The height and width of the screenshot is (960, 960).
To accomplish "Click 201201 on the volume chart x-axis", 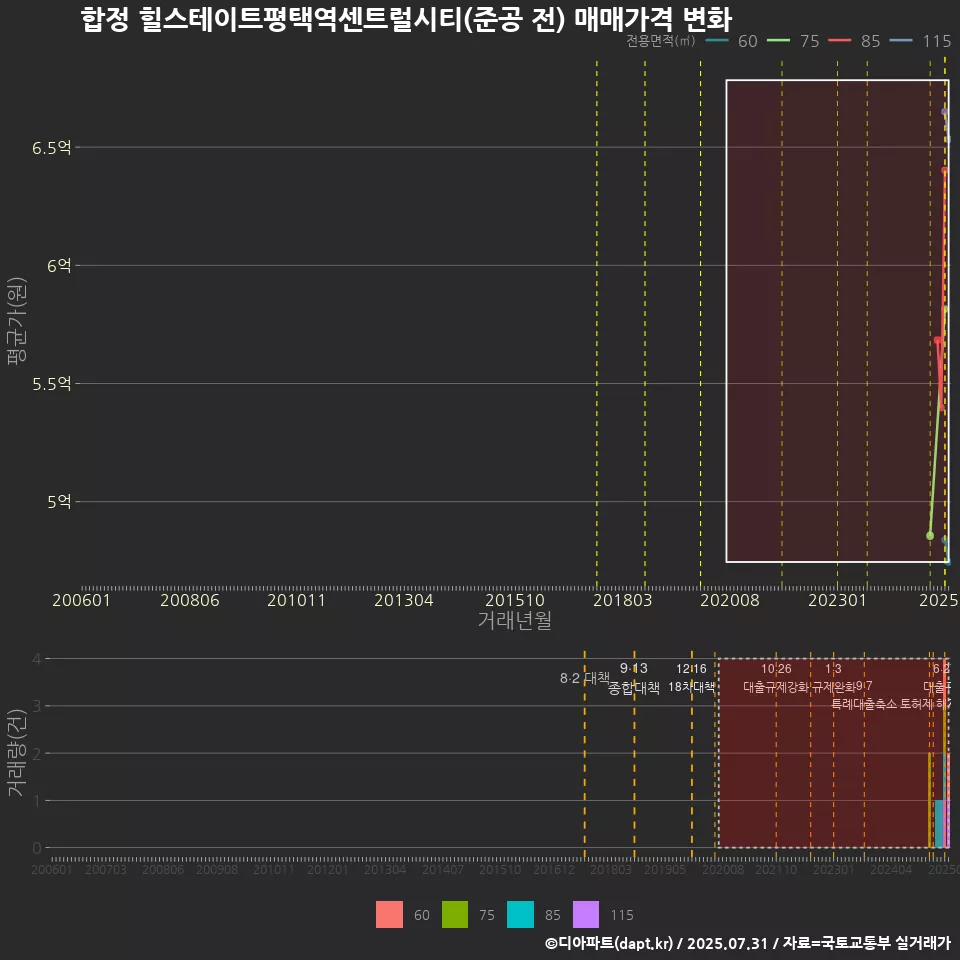I will (328, 869).
